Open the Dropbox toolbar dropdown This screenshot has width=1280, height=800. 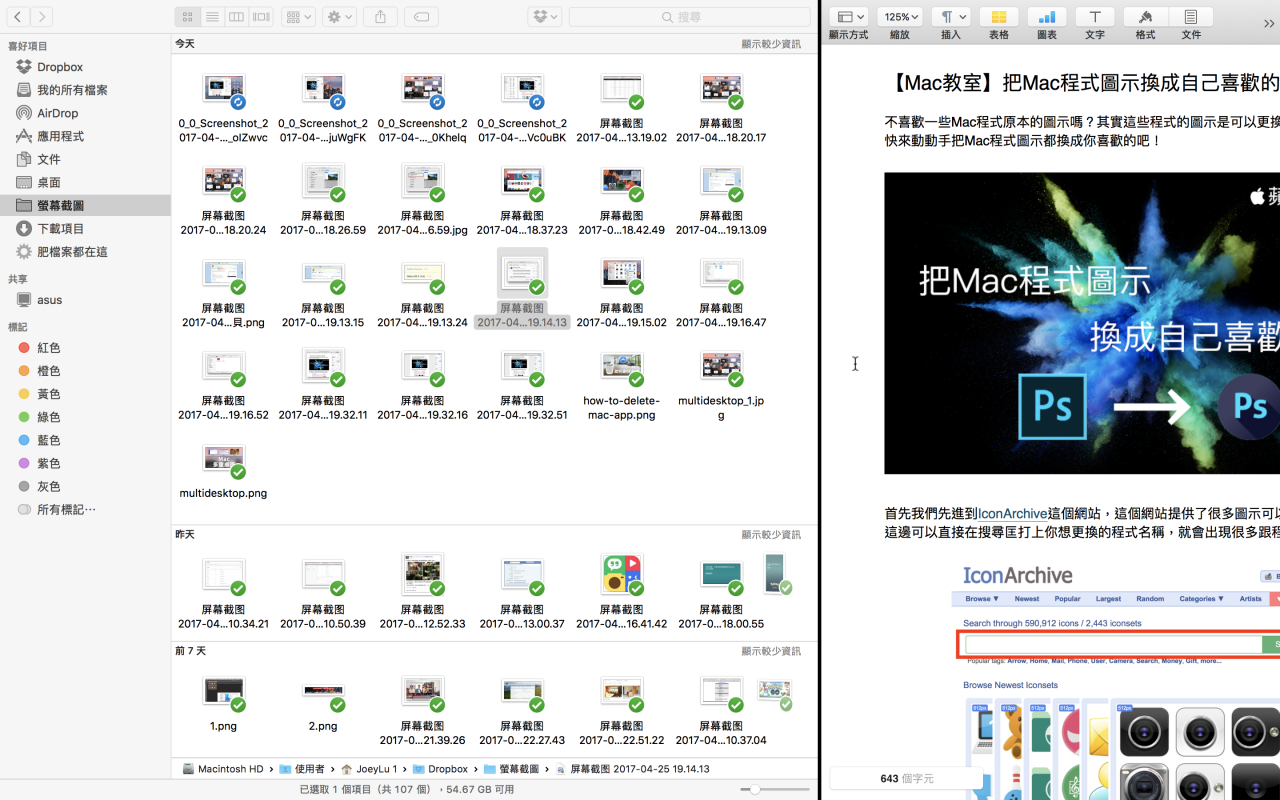(x=545, y=17)
